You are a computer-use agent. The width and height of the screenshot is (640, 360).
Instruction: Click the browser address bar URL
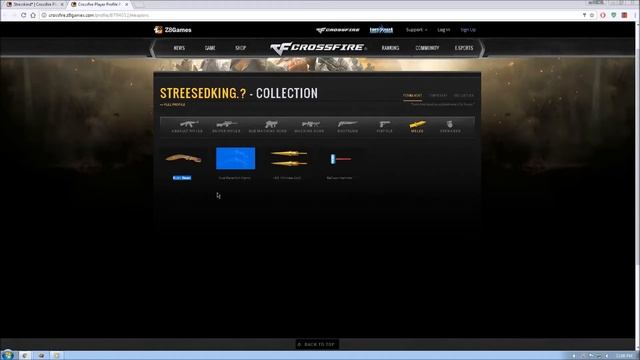pos(99,15)
